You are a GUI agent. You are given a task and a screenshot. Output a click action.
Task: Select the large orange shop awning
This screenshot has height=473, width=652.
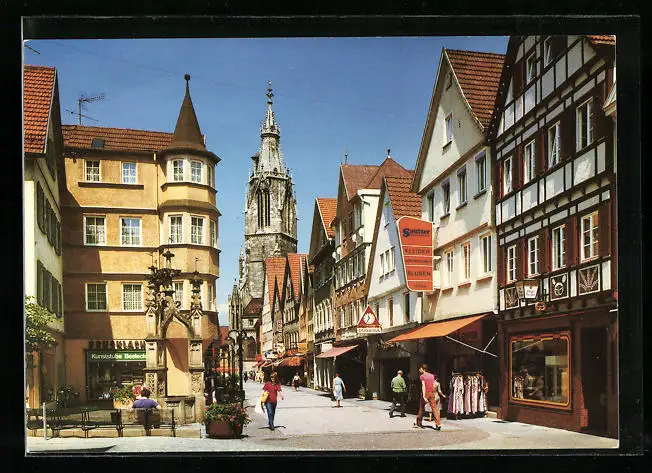[x=439, y=328]
